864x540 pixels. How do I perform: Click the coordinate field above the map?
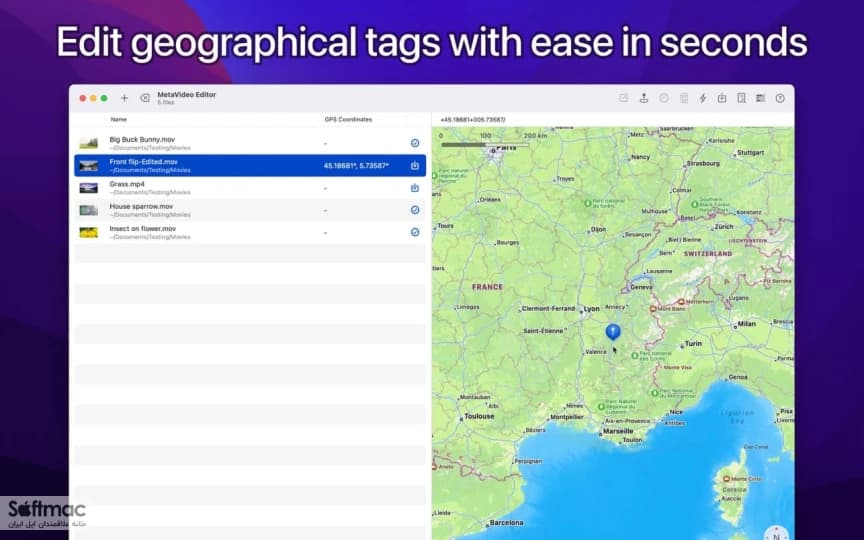(613, 120)
